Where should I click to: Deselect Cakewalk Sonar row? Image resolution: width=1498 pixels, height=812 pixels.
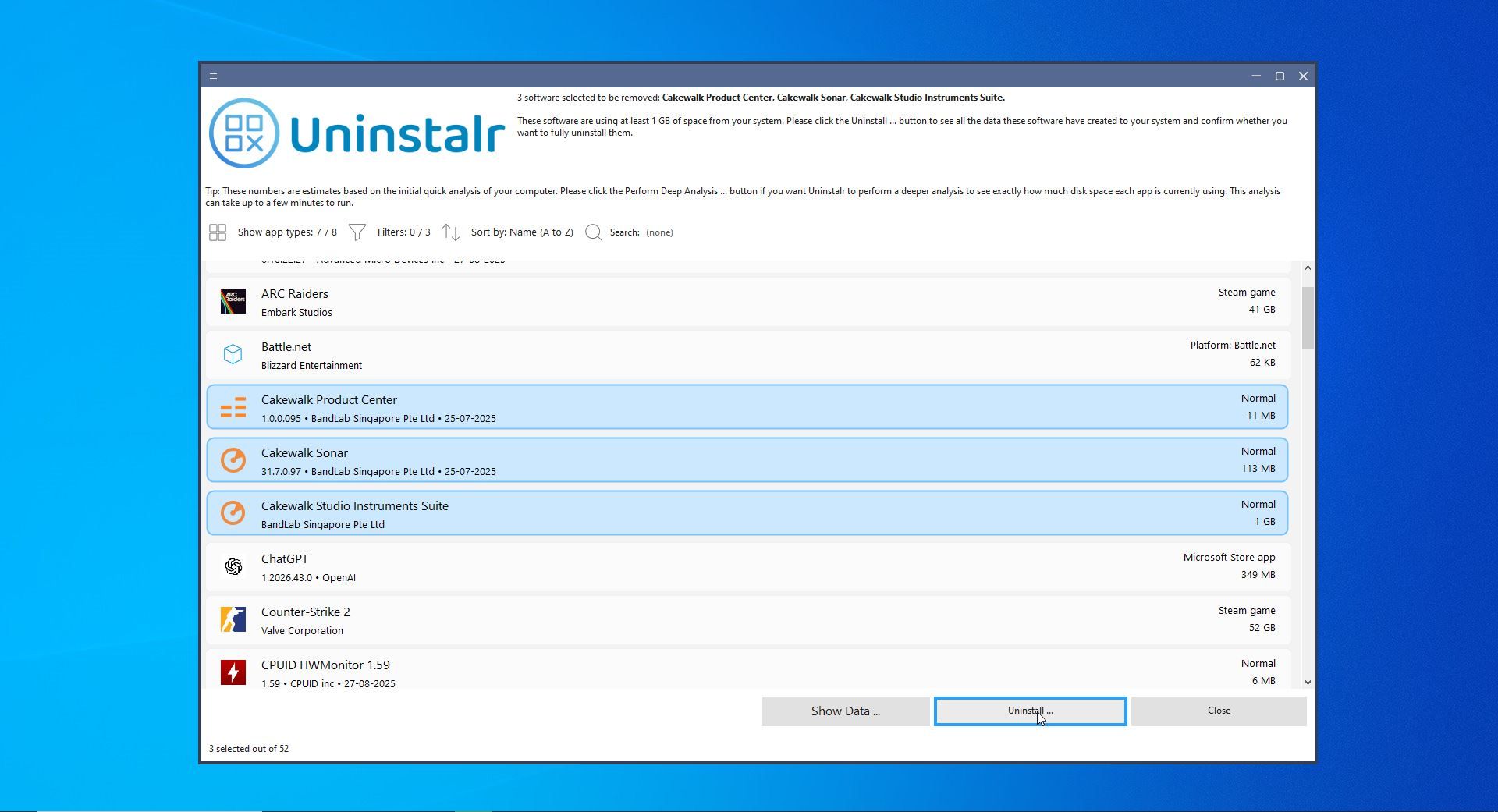(x=747, y=460)
